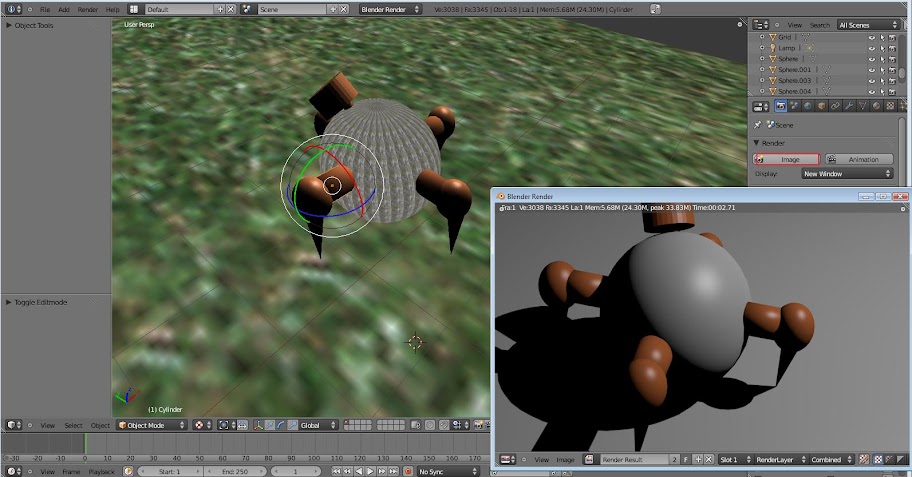
Task: Toggle fake user F for Render Result
Action: coord(686,460)
